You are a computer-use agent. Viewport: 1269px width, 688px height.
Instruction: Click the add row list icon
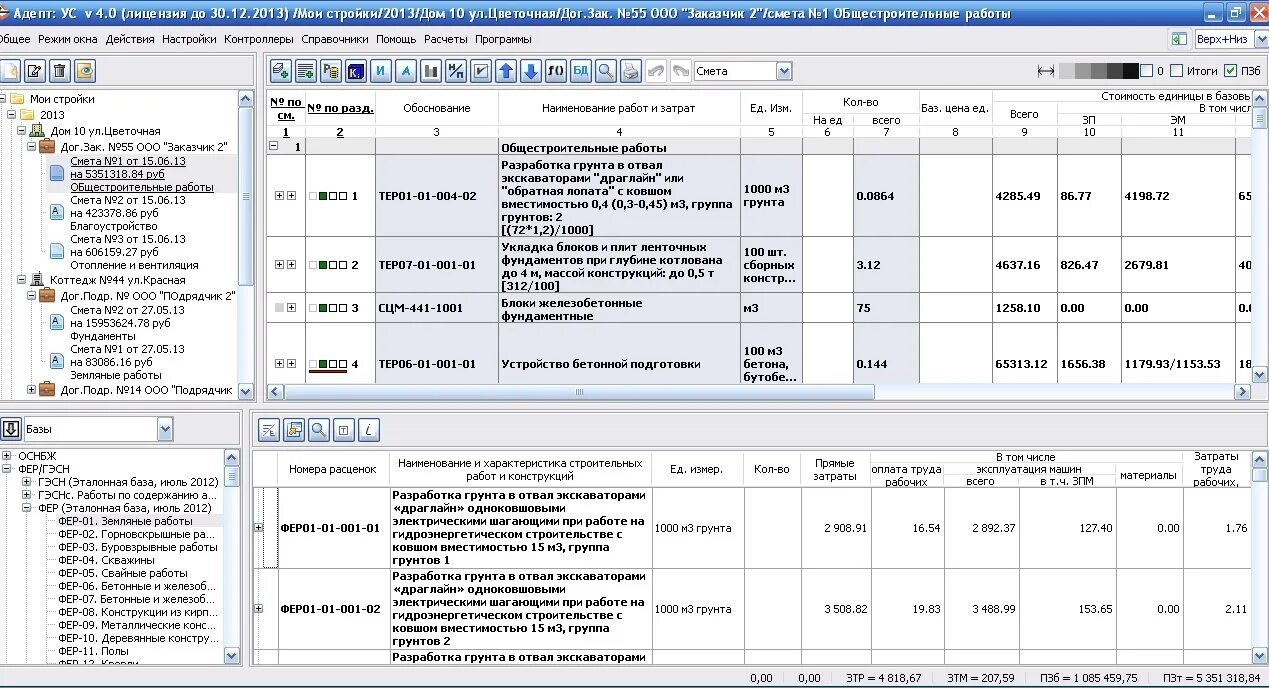tap(306, 71)
